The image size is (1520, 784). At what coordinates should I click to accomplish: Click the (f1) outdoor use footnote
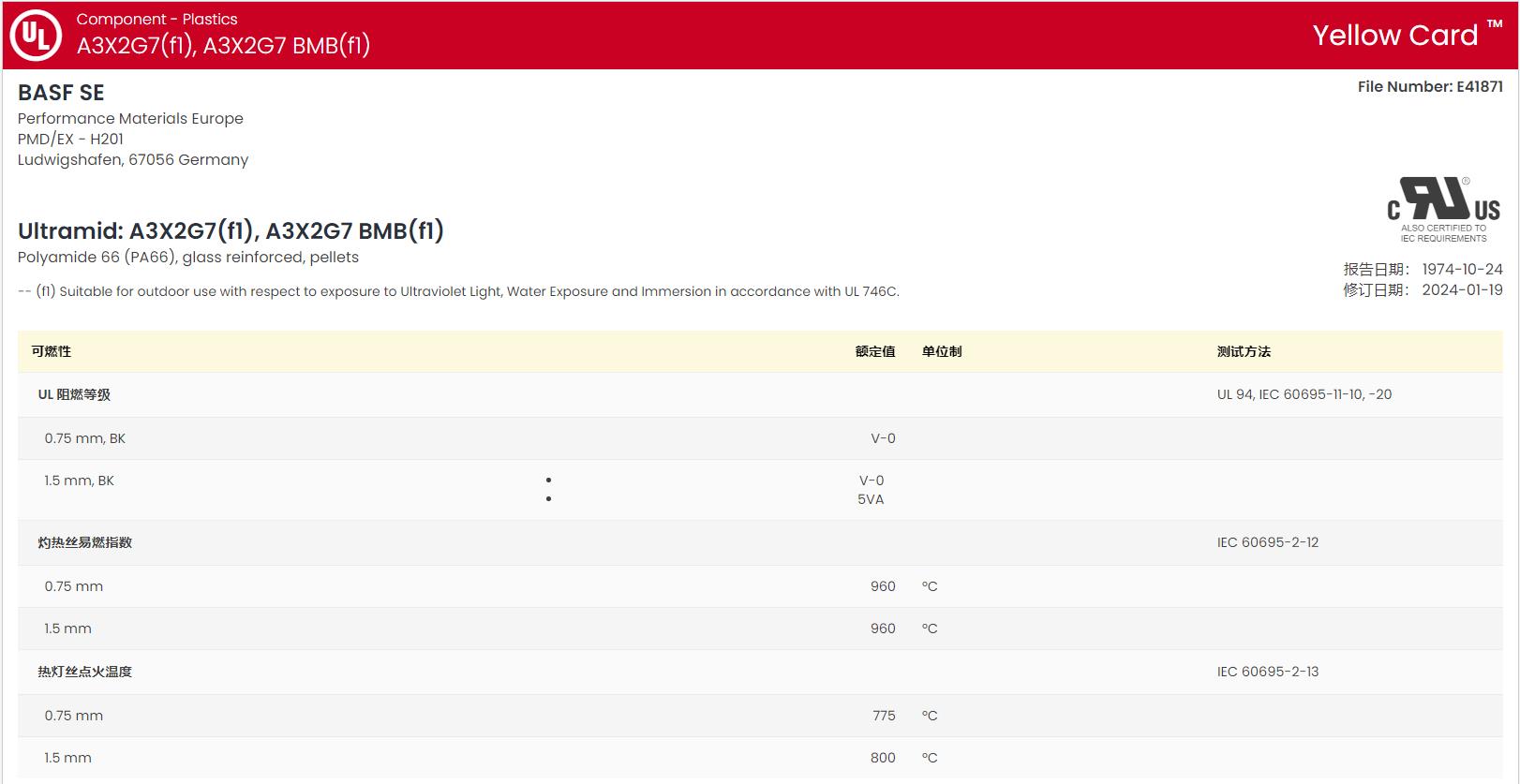click(x=458, y=291)
